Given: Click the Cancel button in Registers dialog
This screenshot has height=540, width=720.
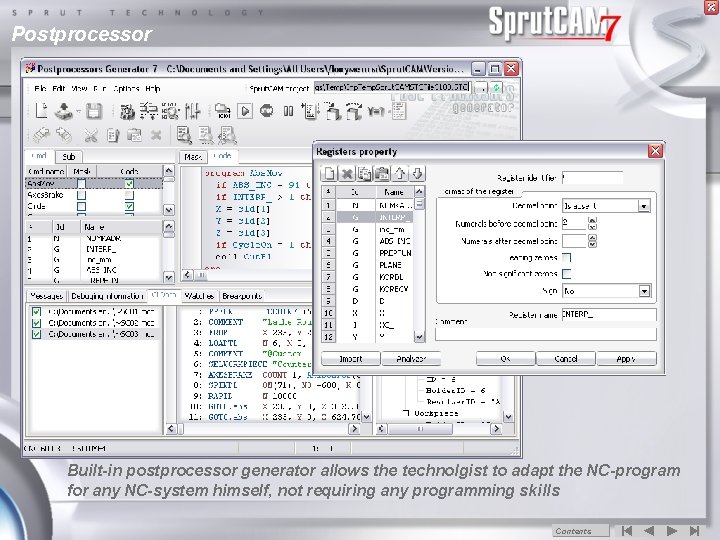Looking at the screenshot, I should tap(566, 359).
